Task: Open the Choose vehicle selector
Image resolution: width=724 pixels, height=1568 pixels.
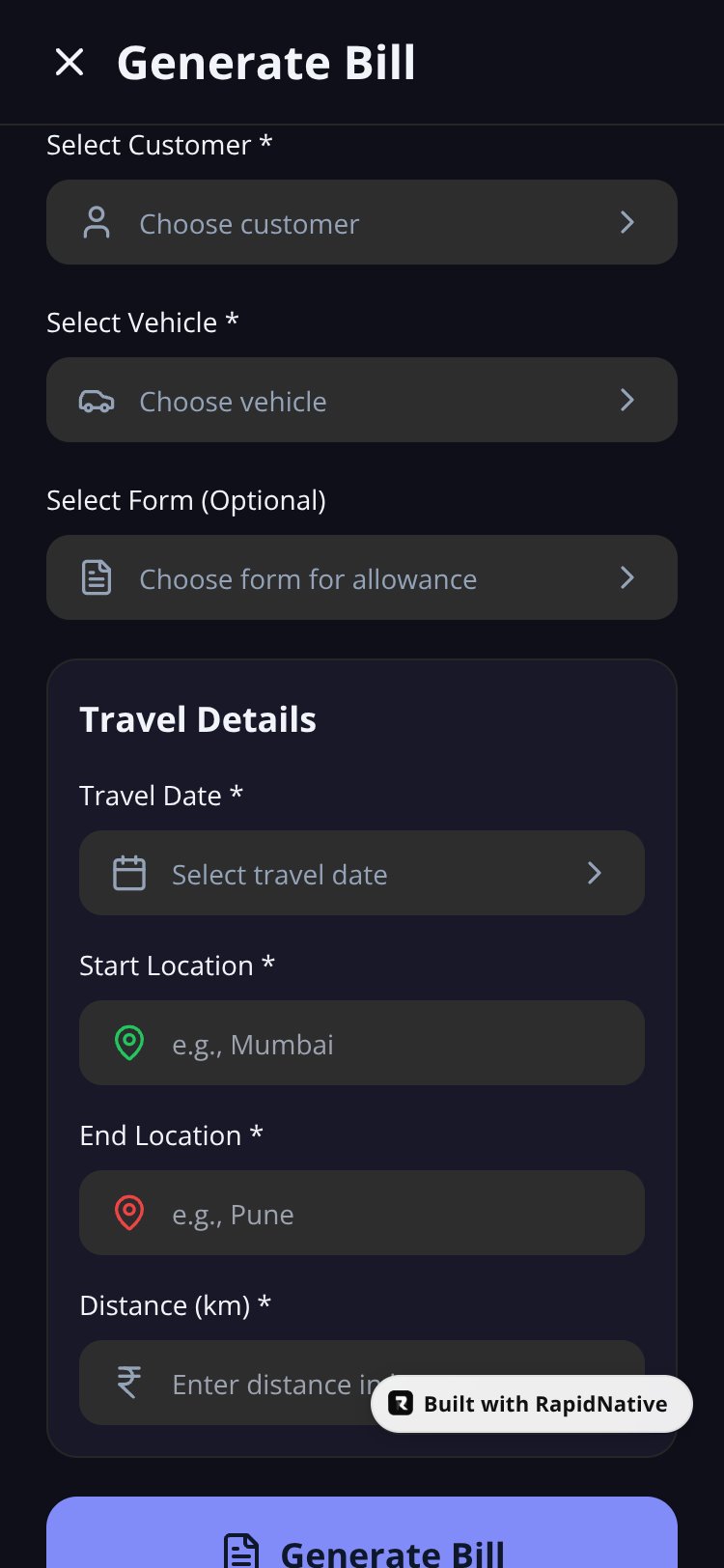Action: tap(362, 400)
